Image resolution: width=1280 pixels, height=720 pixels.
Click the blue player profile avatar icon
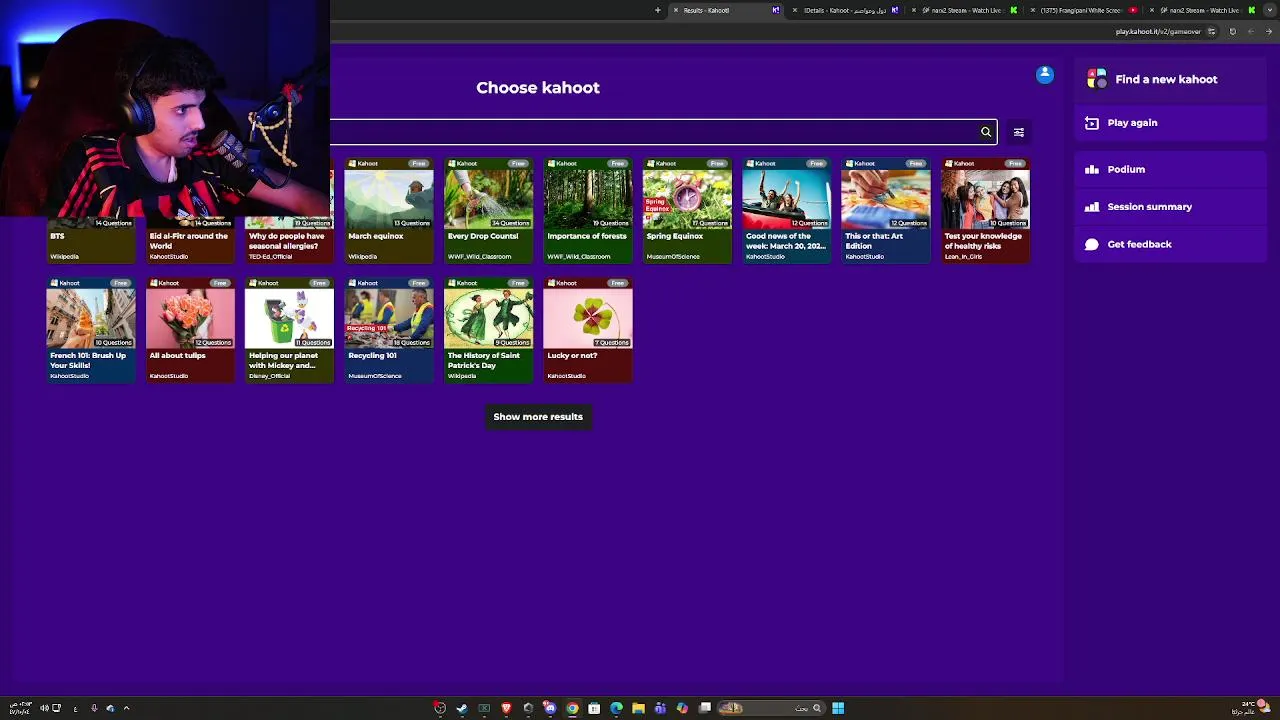(1045, 75)
